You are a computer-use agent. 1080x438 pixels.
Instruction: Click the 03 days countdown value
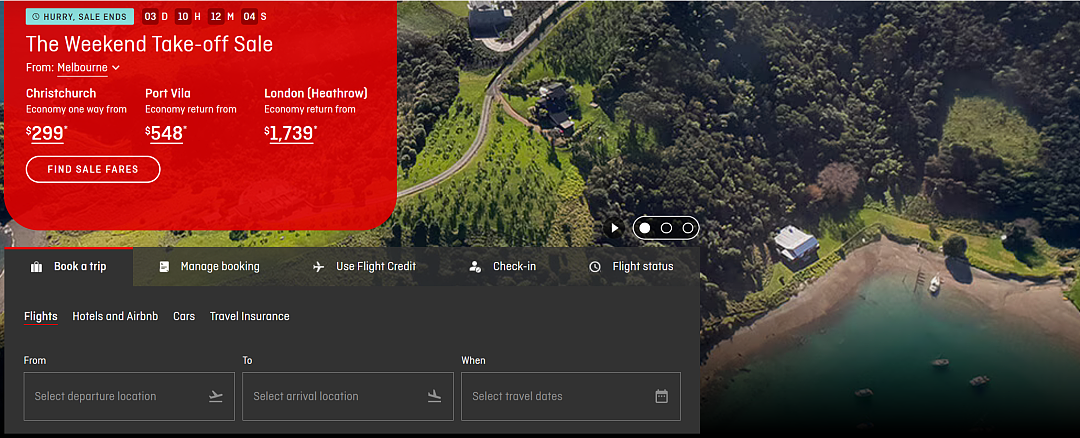point(150,17)
